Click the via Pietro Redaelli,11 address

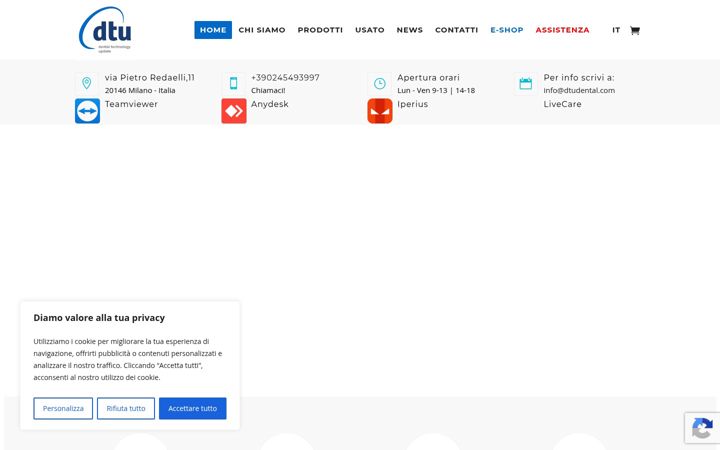pos(150,78)
